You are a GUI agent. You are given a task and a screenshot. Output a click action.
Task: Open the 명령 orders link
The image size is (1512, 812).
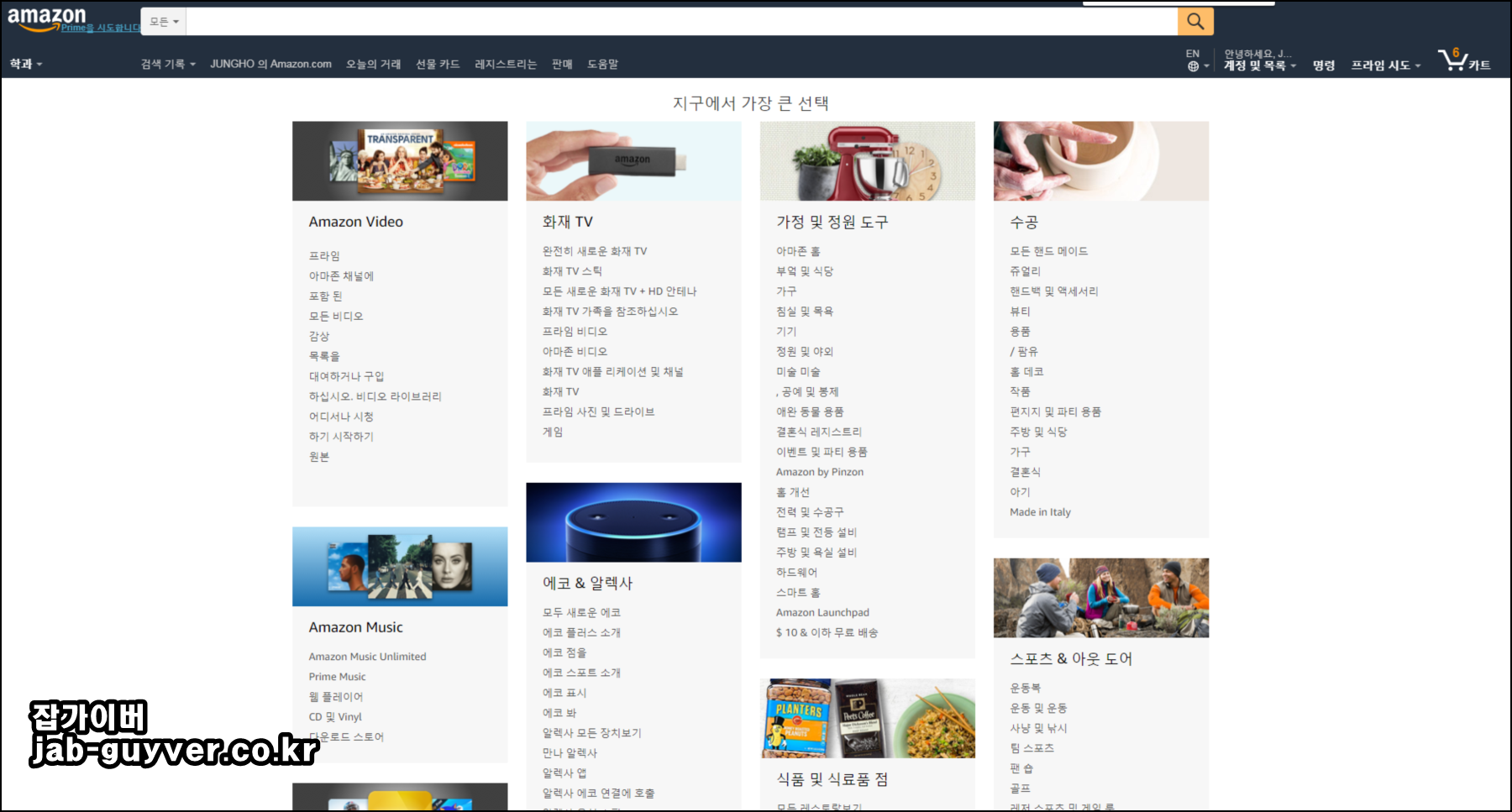1324,65
